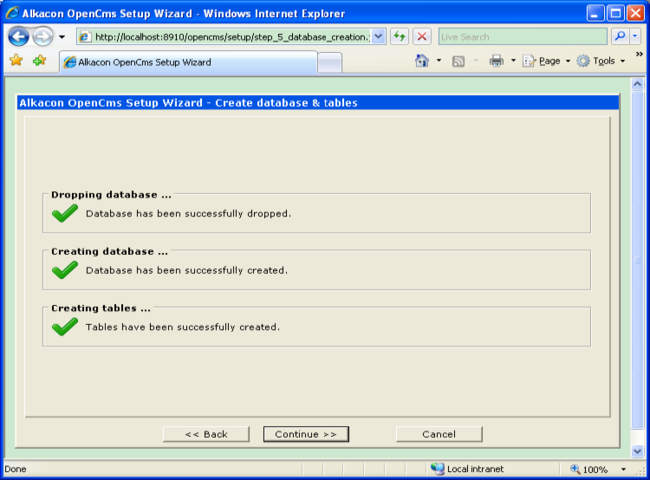
Task: Click the 100% zoom level button
Action: click(x=589, y=469)
